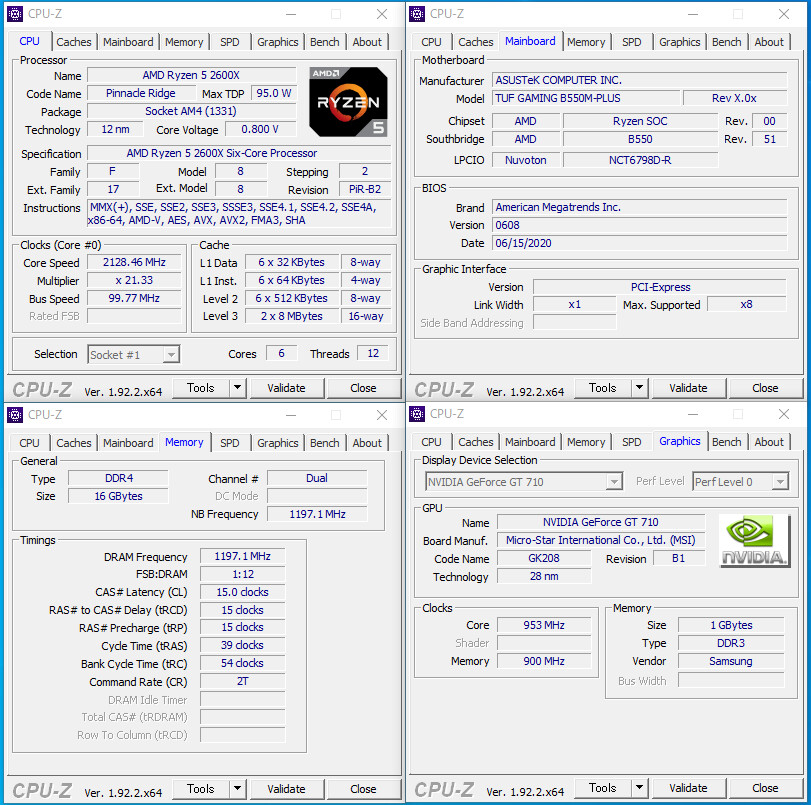Click the CPU-Z version label in bottom-left window

pyautogui.click(x=122, y=790)
